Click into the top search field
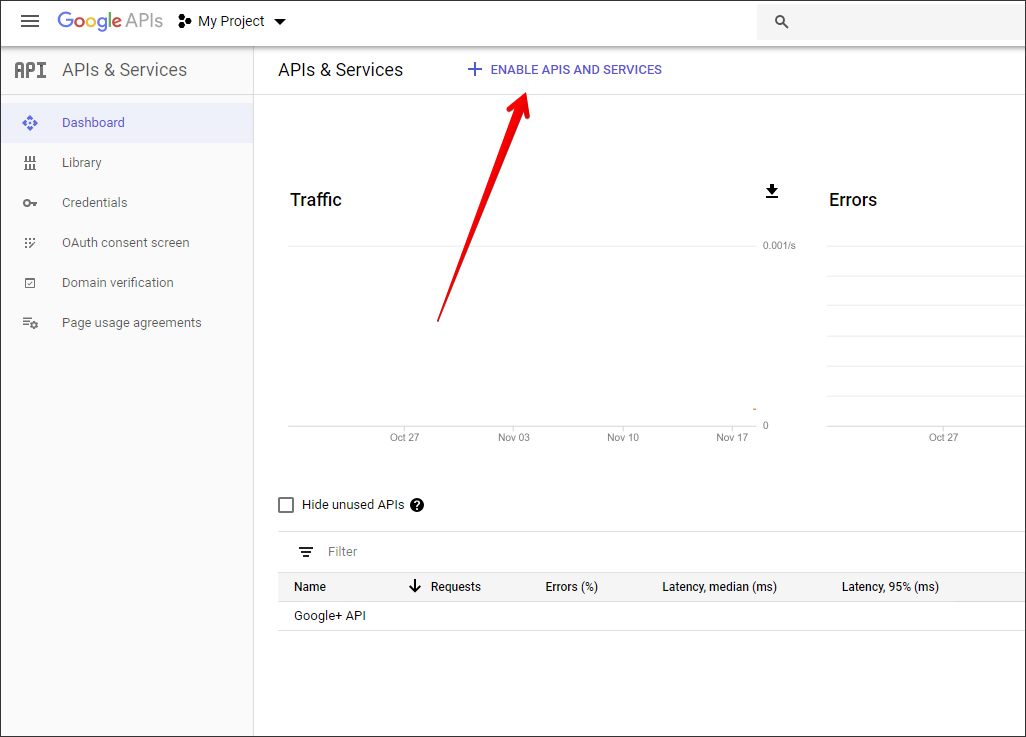Screen dimensions: 1026x737 [x=891, y=22]
